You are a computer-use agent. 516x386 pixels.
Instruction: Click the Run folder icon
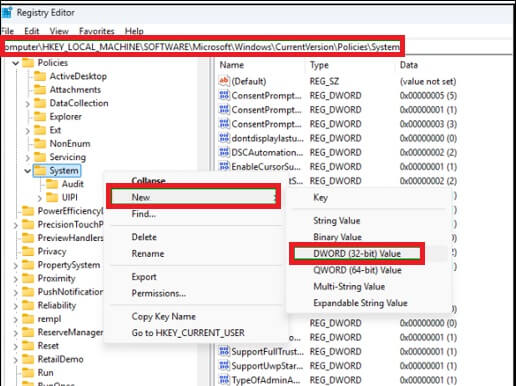28,373
